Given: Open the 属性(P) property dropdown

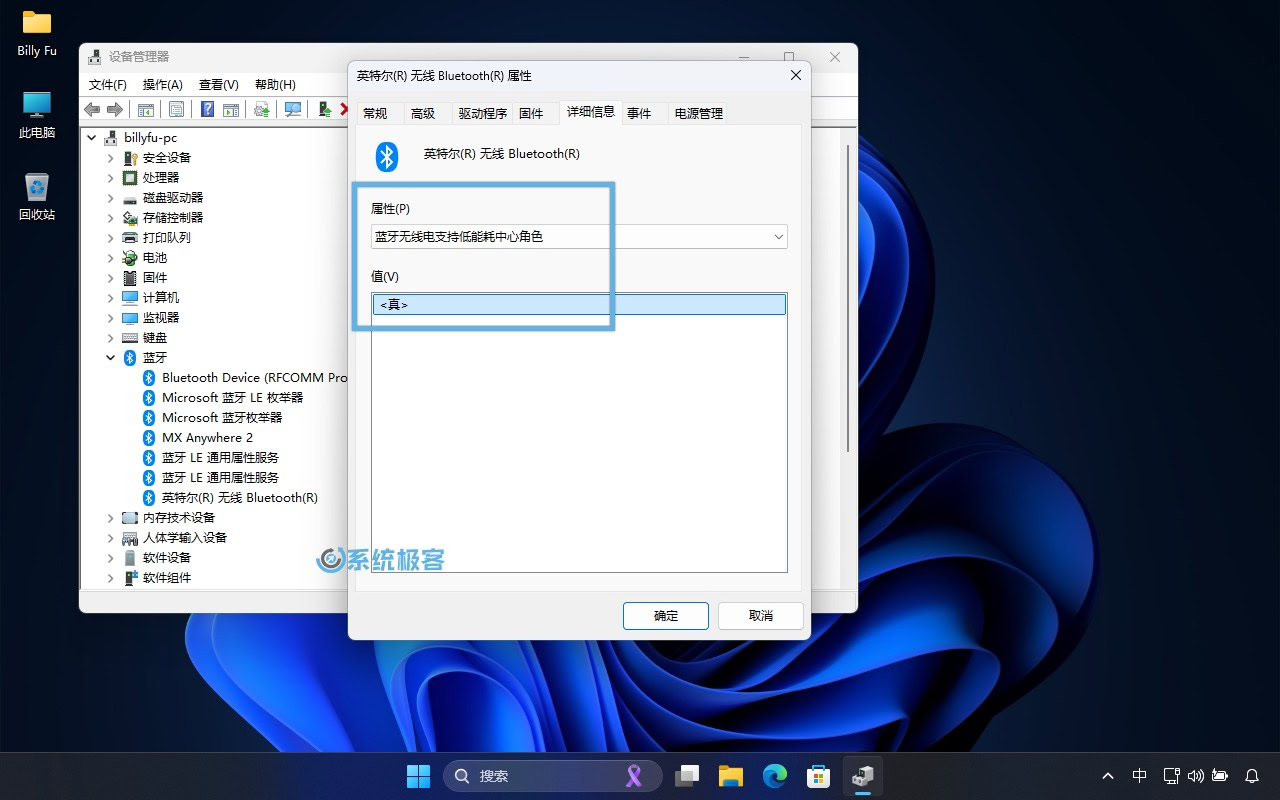Looking at the screenshot, I should [x=579, y=237].
